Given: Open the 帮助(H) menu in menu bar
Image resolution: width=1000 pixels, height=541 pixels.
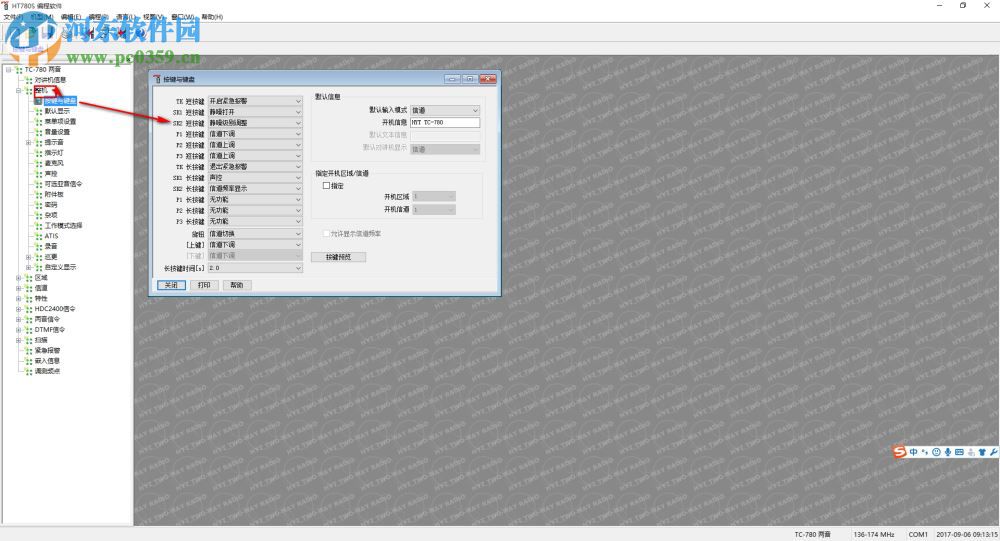Looking at the screenshot, I should (x=212, y=17).
